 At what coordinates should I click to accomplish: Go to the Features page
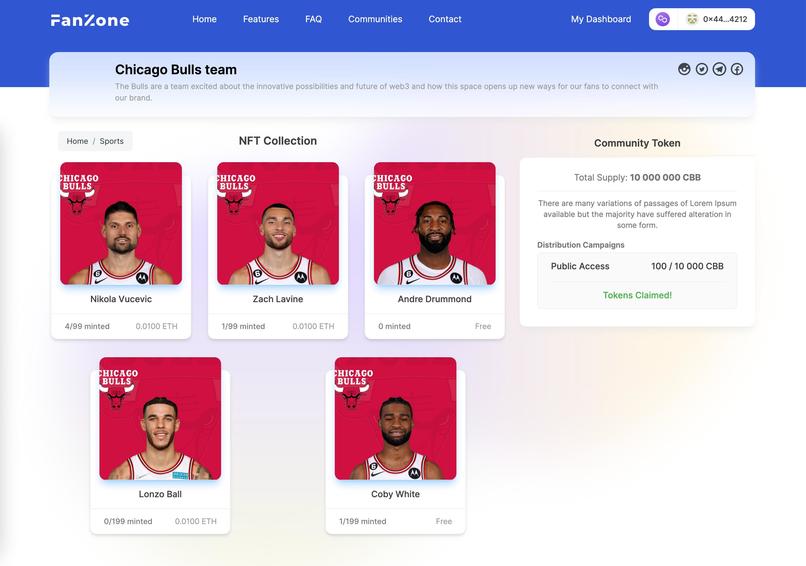click(x=261, y=19)
